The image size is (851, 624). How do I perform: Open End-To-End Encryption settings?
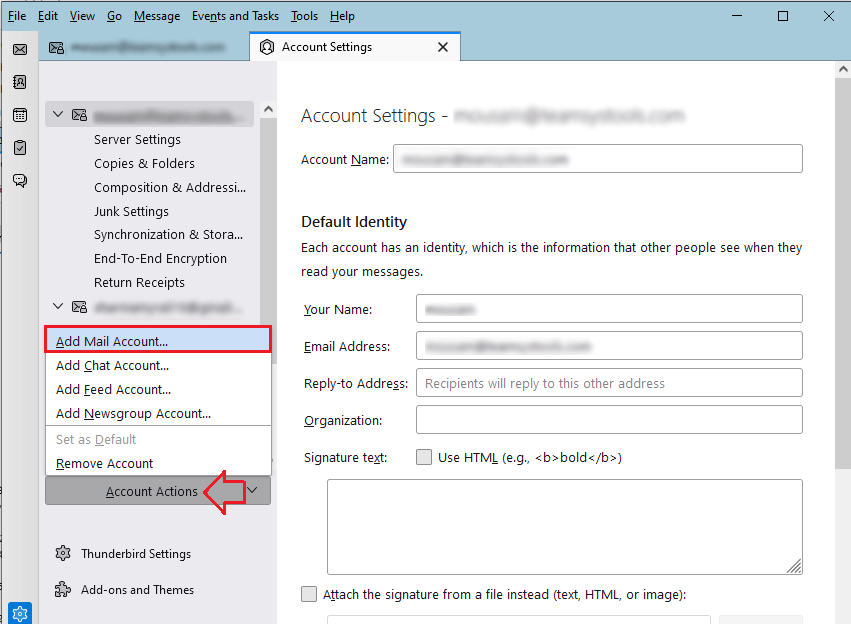[x=160, y=258]
